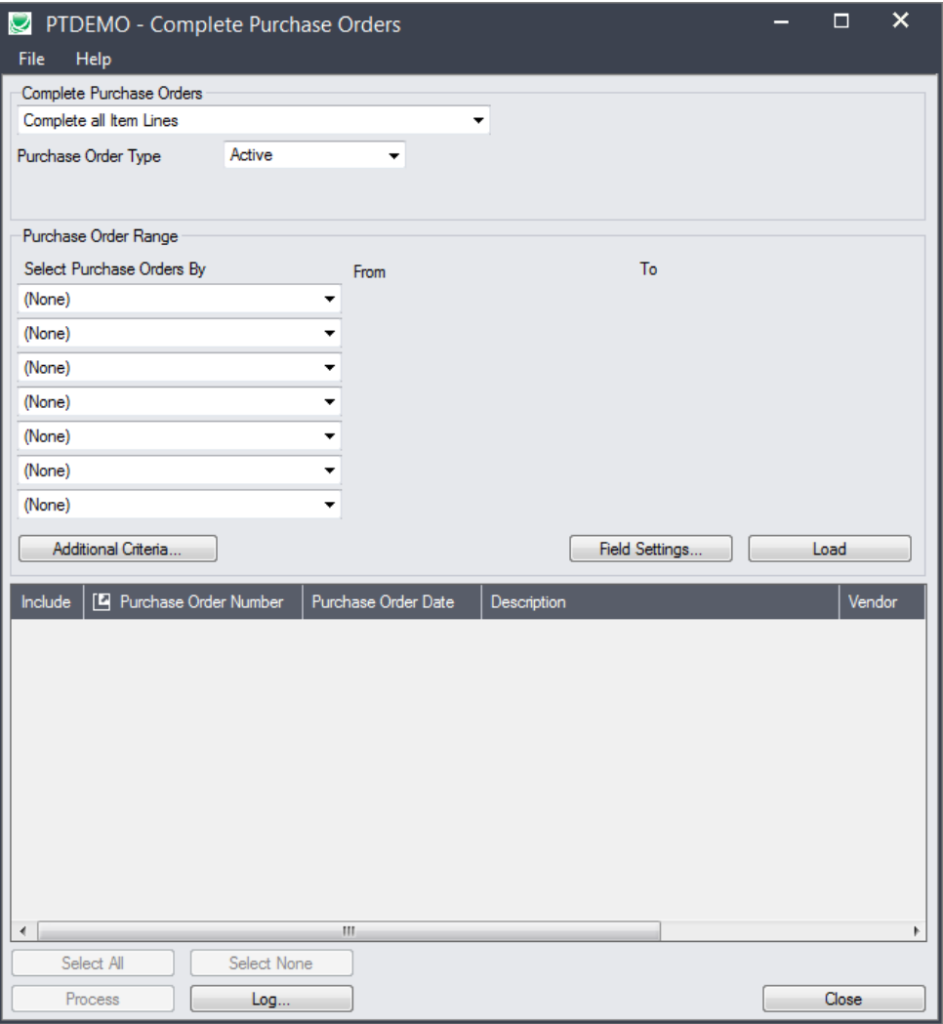Expand the Complete all Item Lines dropdown

tap(478, 120)
